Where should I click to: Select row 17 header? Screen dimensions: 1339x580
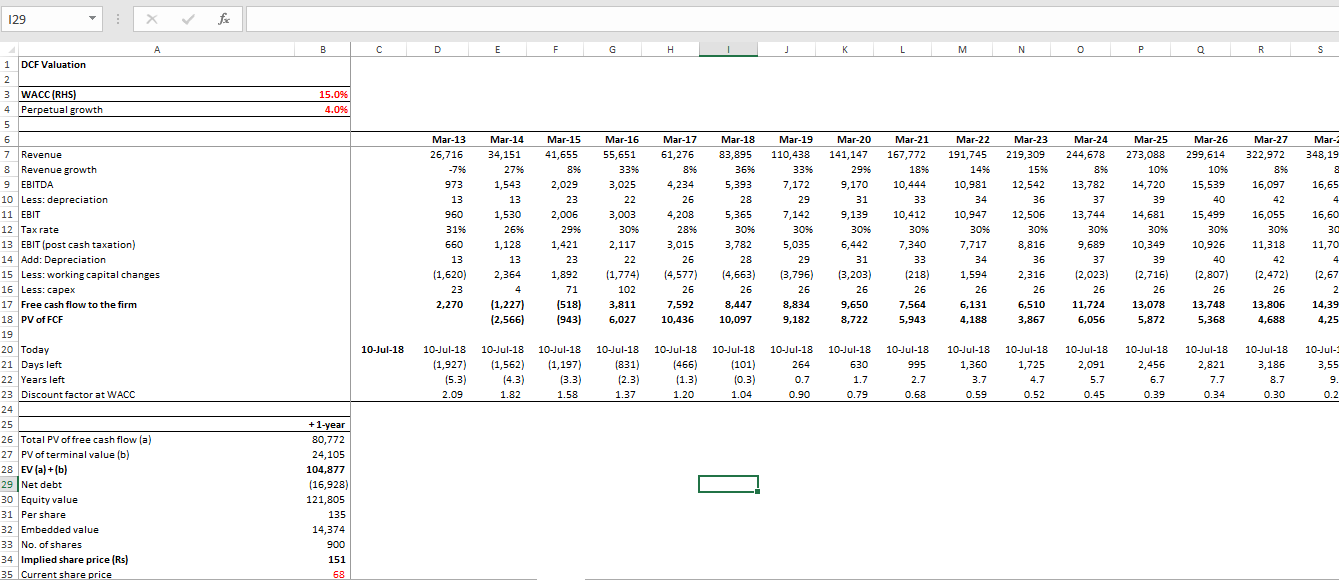point(9,305)
